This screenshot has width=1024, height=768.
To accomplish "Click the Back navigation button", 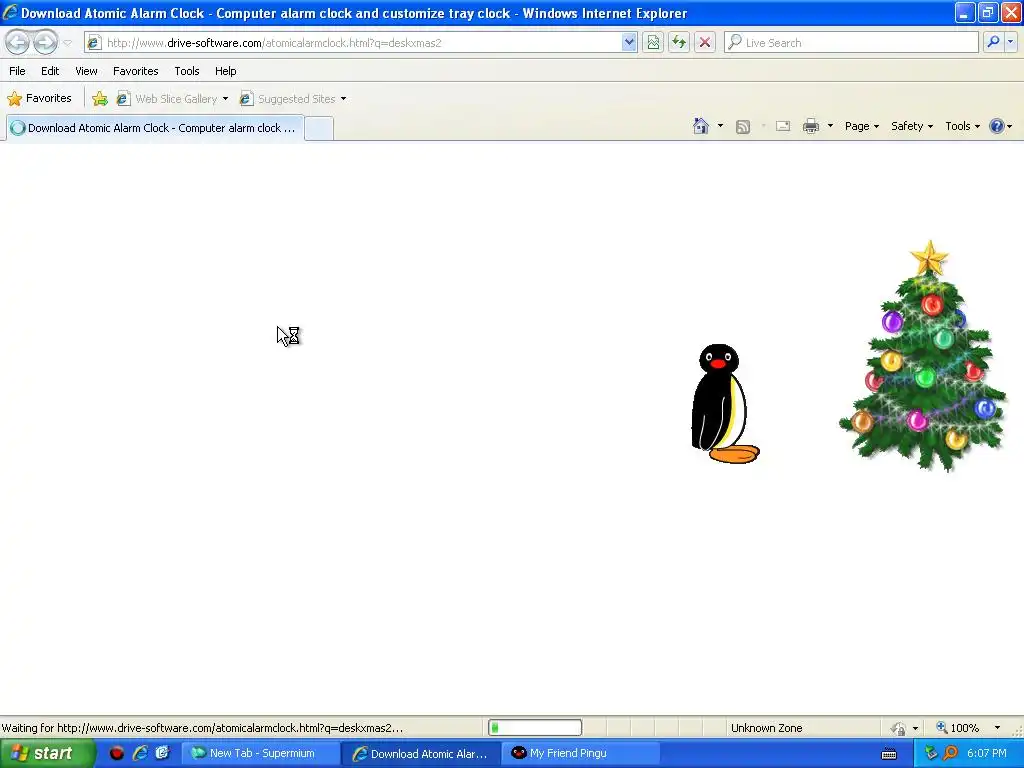I will 18,42.
